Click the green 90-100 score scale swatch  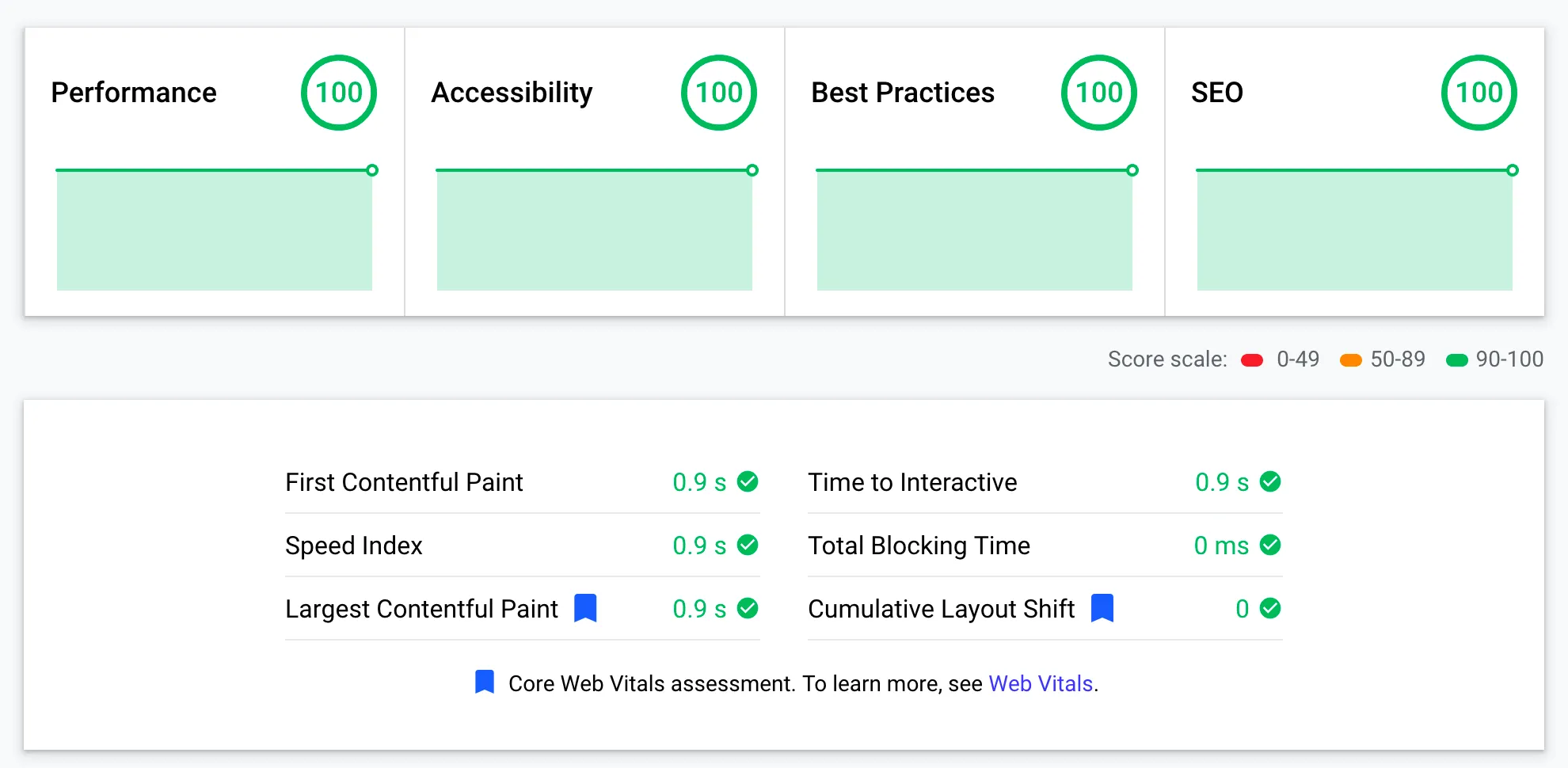pos(1457,360)
